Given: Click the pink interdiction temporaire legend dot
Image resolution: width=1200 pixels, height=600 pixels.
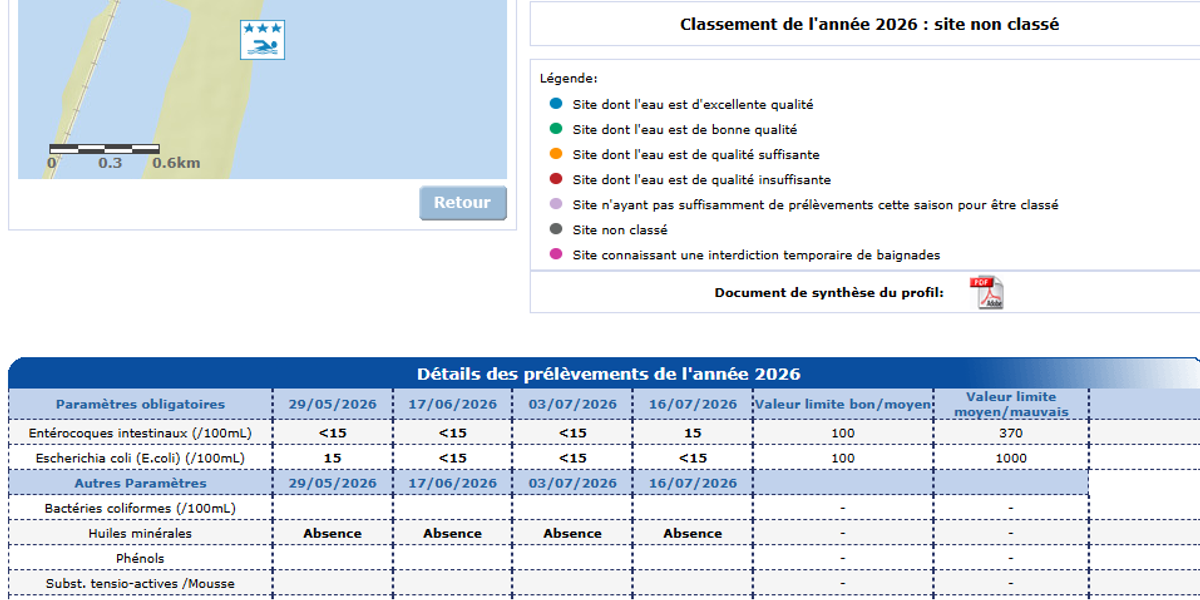Looking at the screenshot, I should click(556, 255).
